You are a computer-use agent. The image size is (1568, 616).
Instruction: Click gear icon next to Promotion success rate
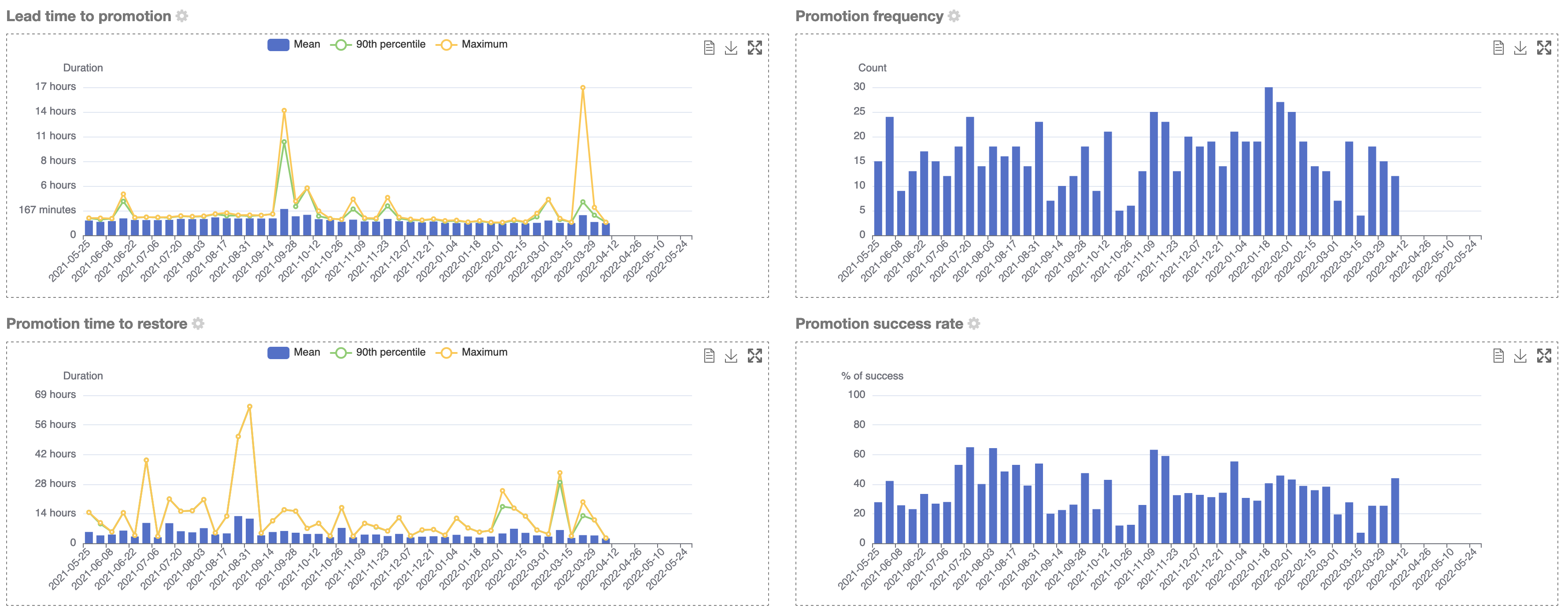974,324
